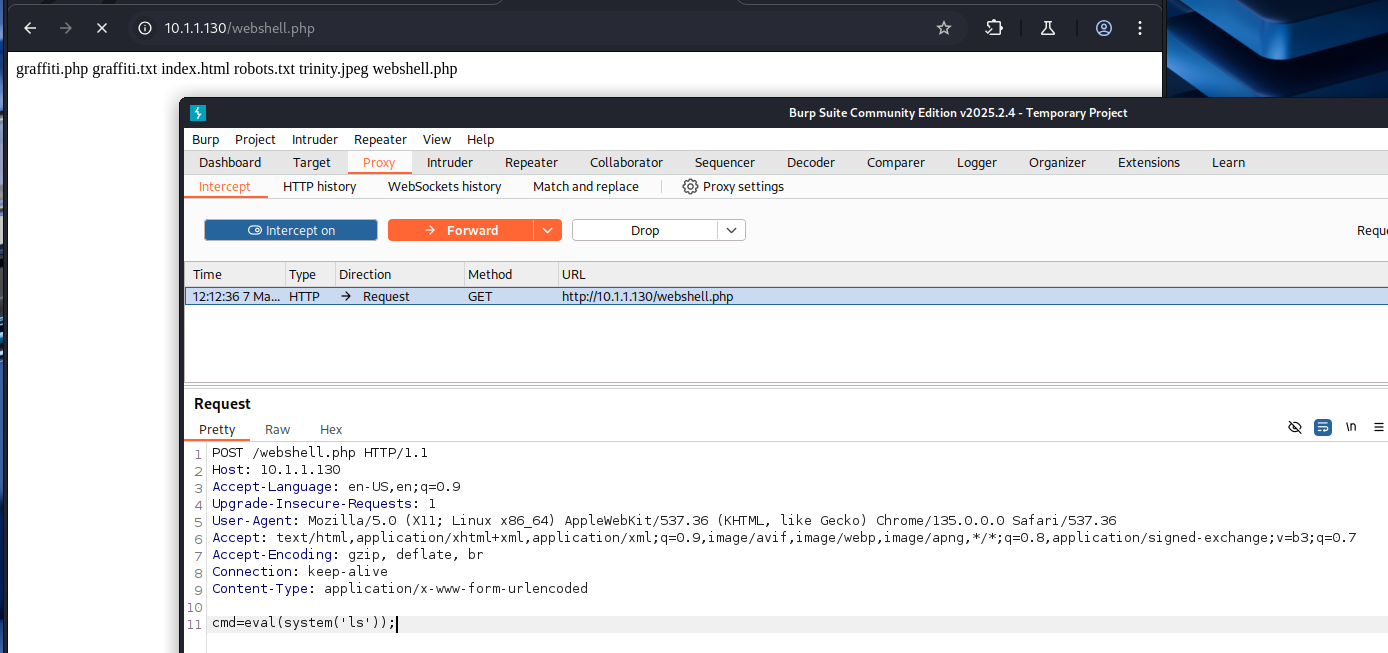Go forward in the browser window
This screenshot has height=653, width=1388.
click(66, 28)
